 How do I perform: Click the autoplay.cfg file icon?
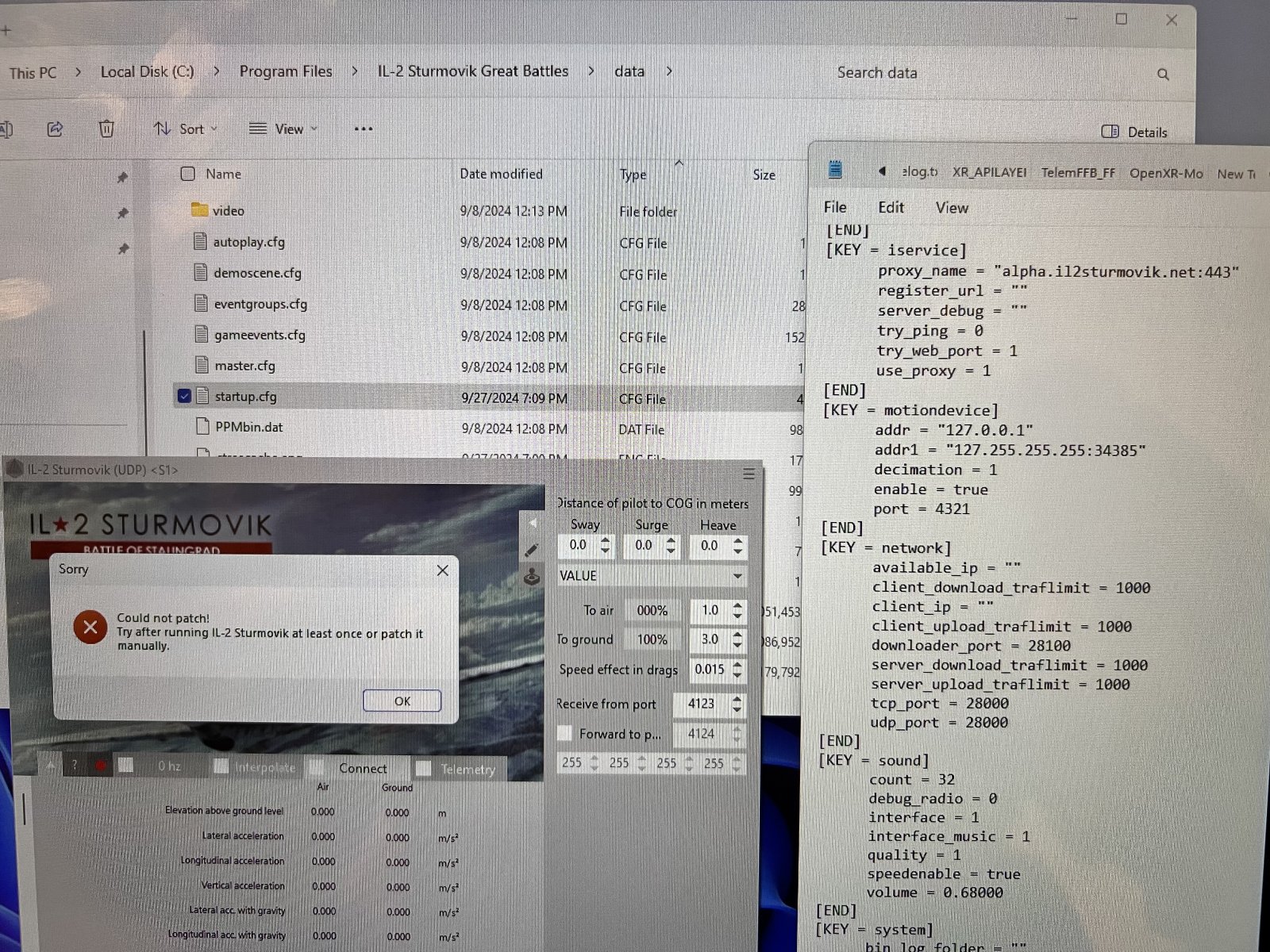pos(201,241)
